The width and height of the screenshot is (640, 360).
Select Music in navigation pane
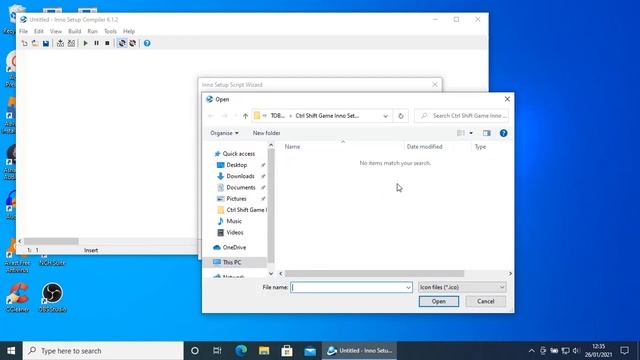pos(233,221)
